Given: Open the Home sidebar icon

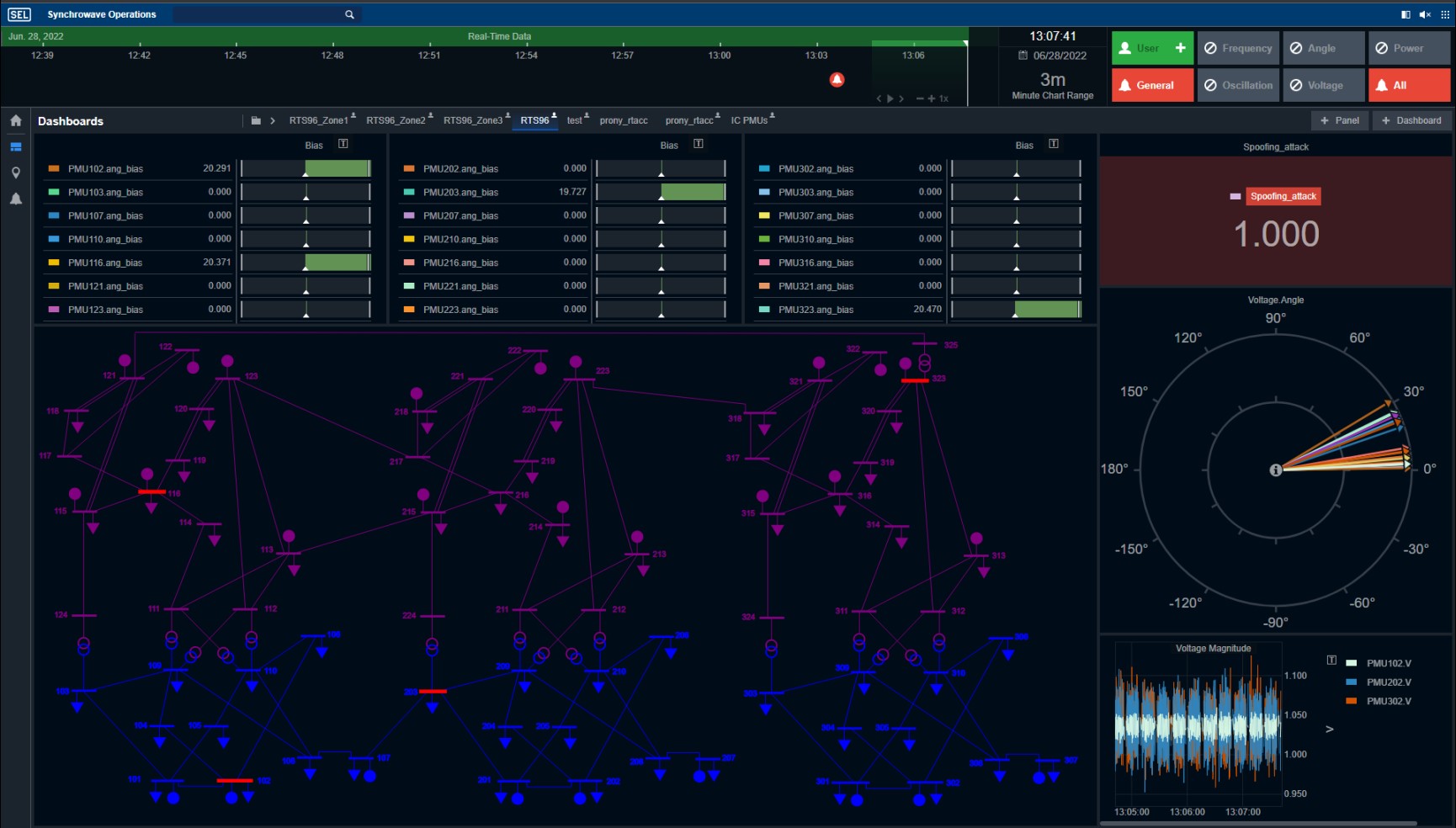Looking at the screenshot, I should (16, 120).
